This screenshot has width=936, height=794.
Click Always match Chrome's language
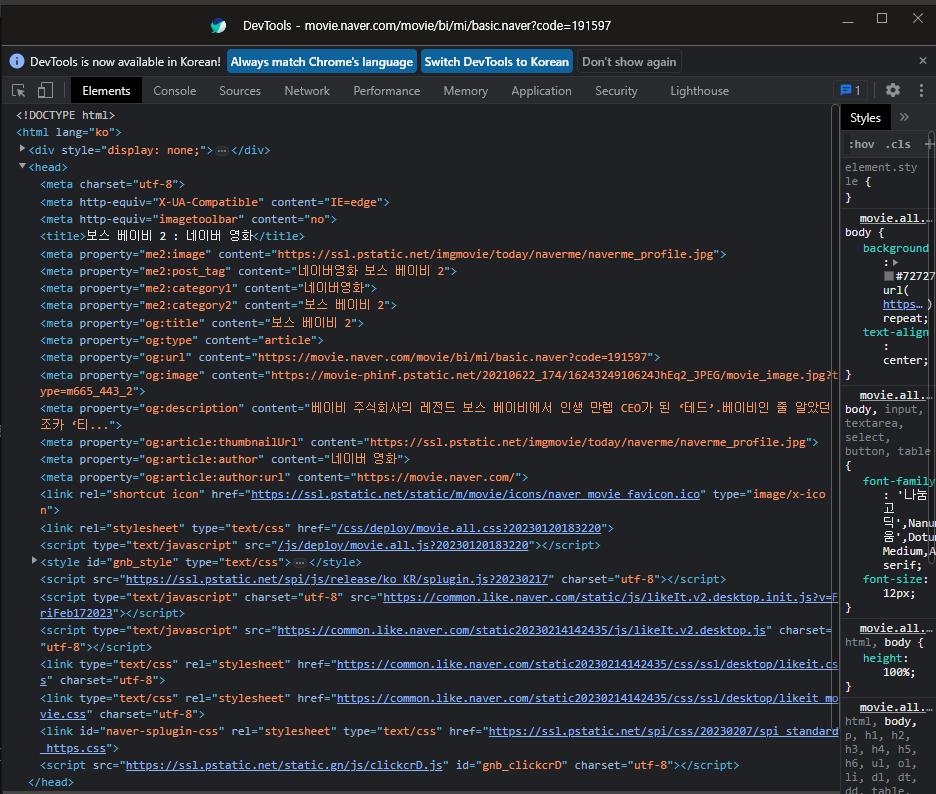coord(322,61)
